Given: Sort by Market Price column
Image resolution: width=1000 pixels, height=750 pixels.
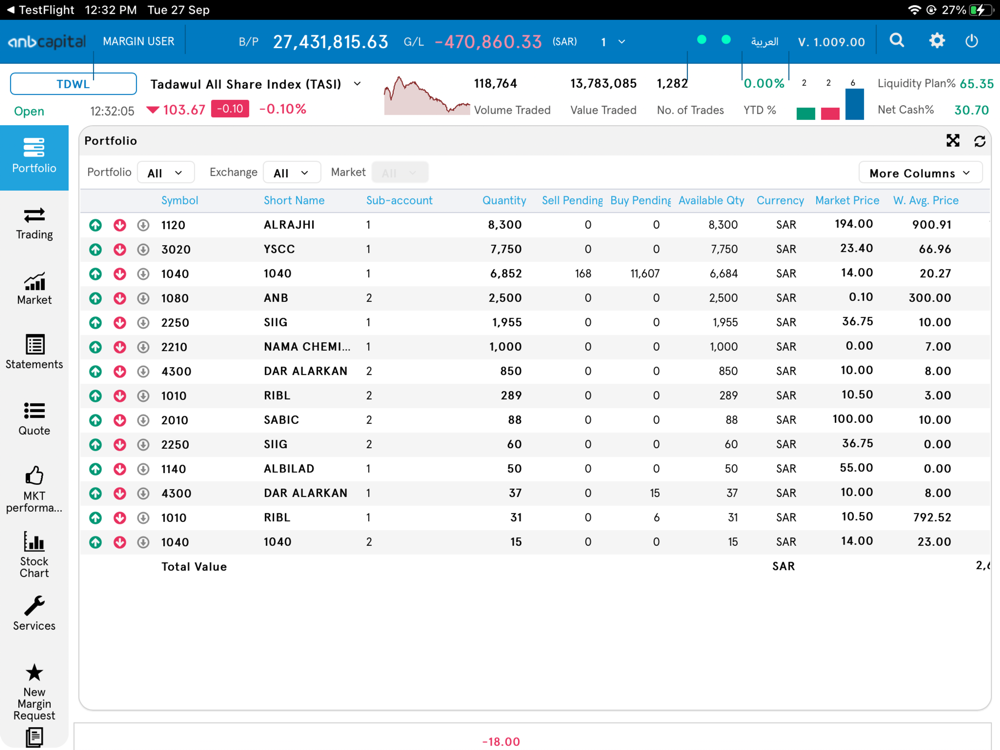Looking at the screenshot, I should [x=847, y=200].
